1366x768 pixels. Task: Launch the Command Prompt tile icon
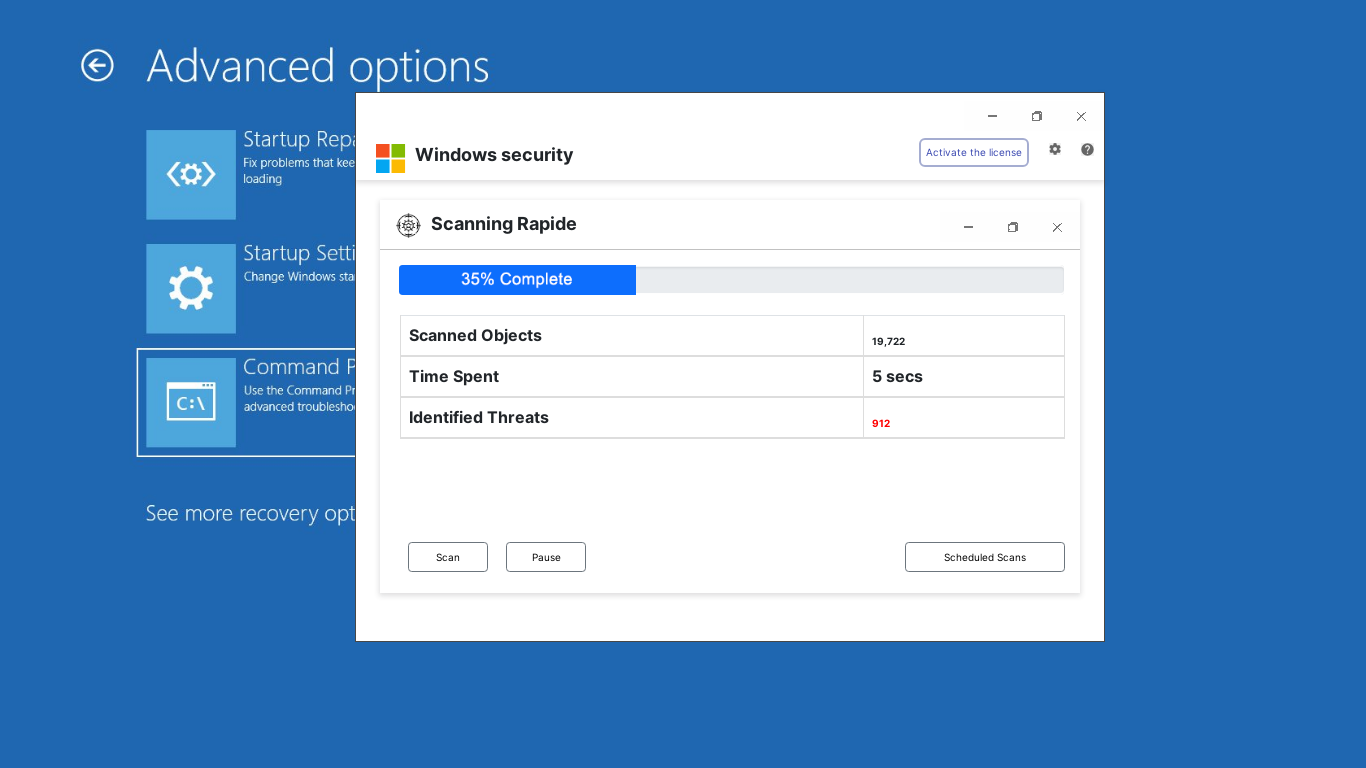[191, 403]
